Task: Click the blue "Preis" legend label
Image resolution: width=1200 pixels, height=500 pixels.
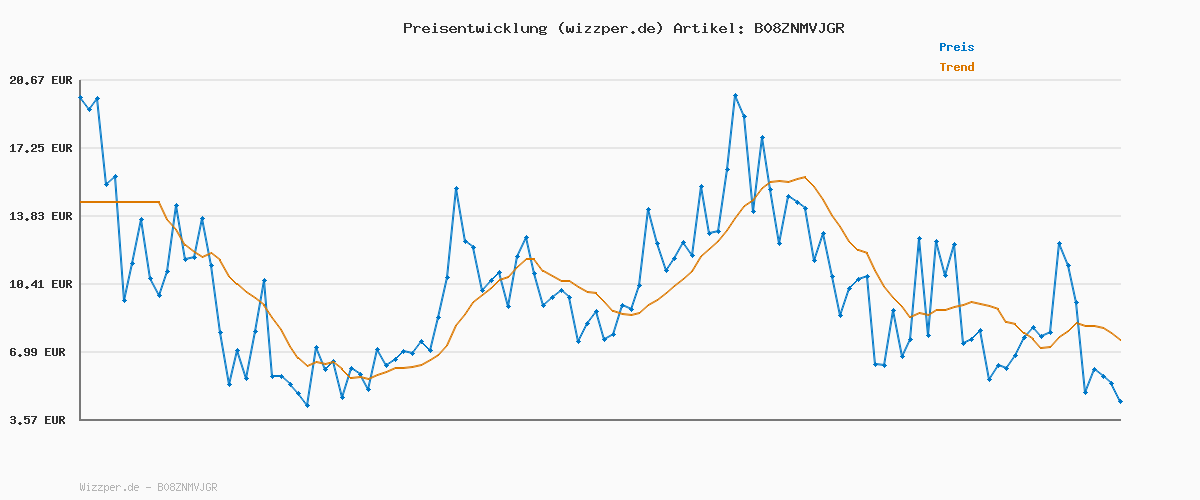Action: (956, 47)
